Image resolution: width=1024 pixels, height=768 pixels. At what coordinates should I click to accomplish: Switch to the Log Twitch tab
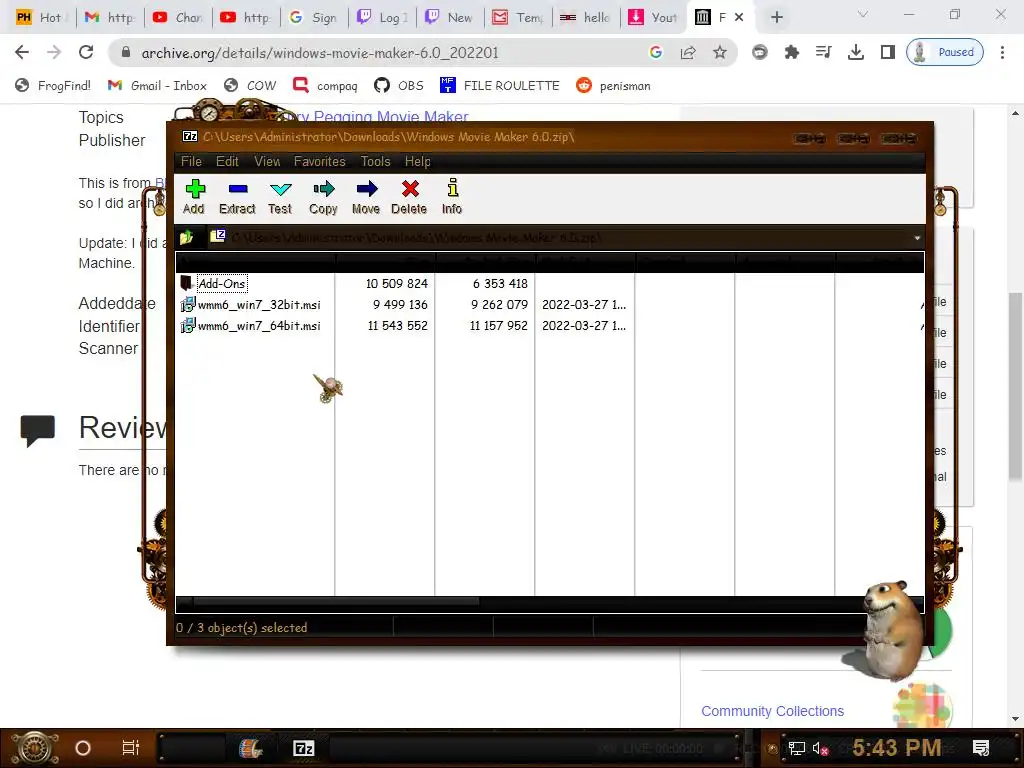(382, 18)
